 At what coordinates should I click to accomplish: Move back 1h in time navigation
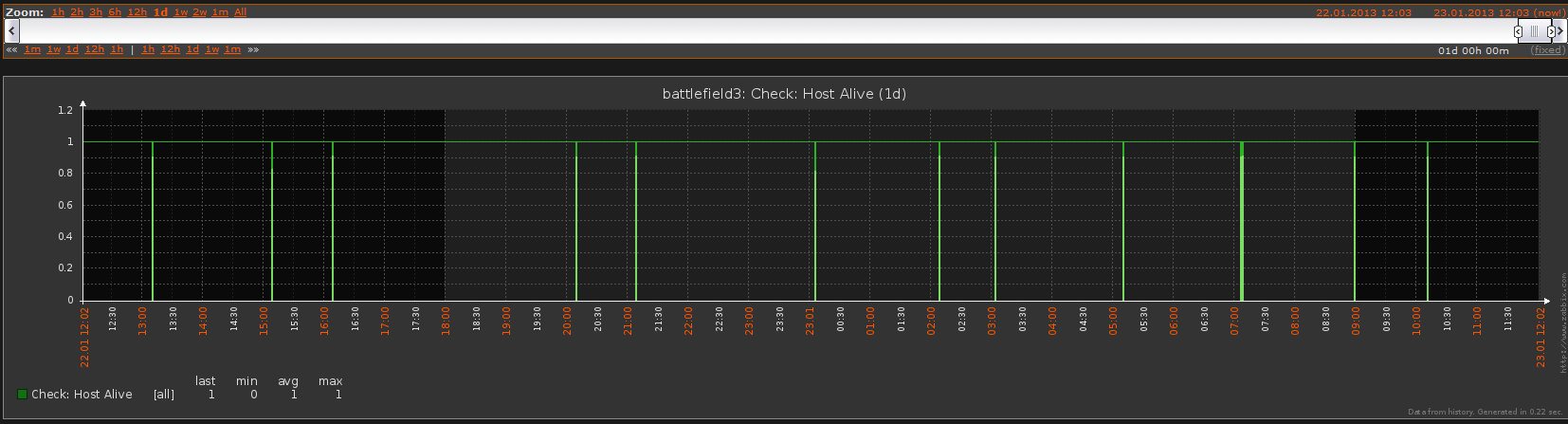click(x=117, y=50)
